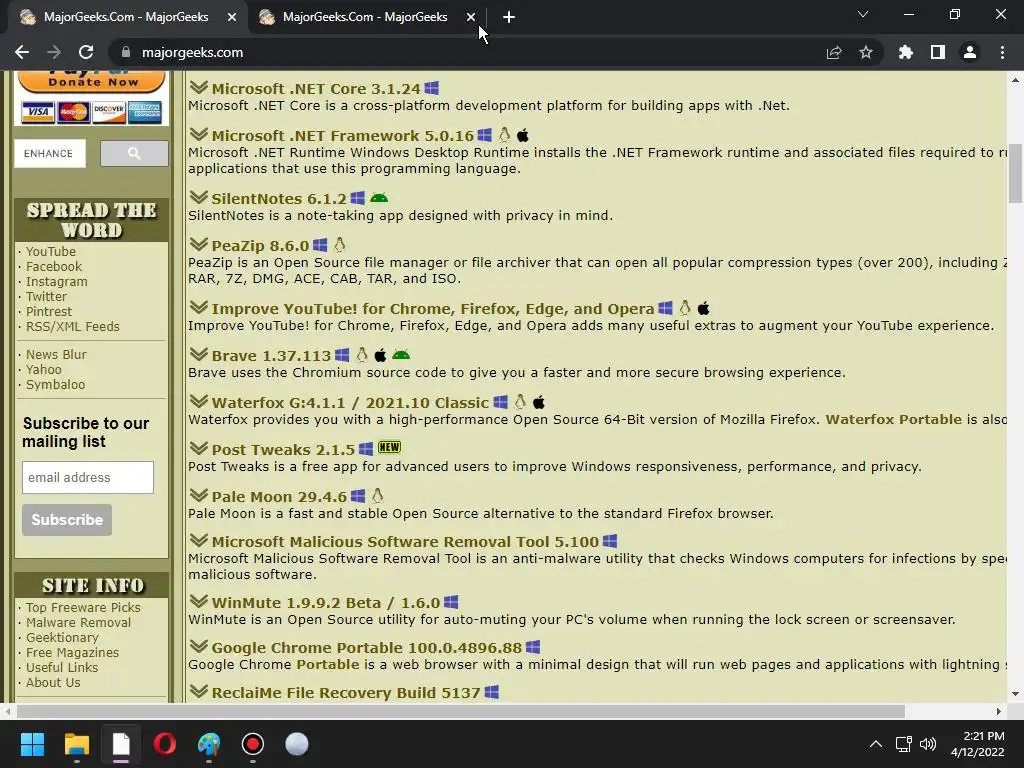
Task: Click the scroll-down arrow of vertical scrollbar
Action: pyautogui.click(x=1015, y=694)
